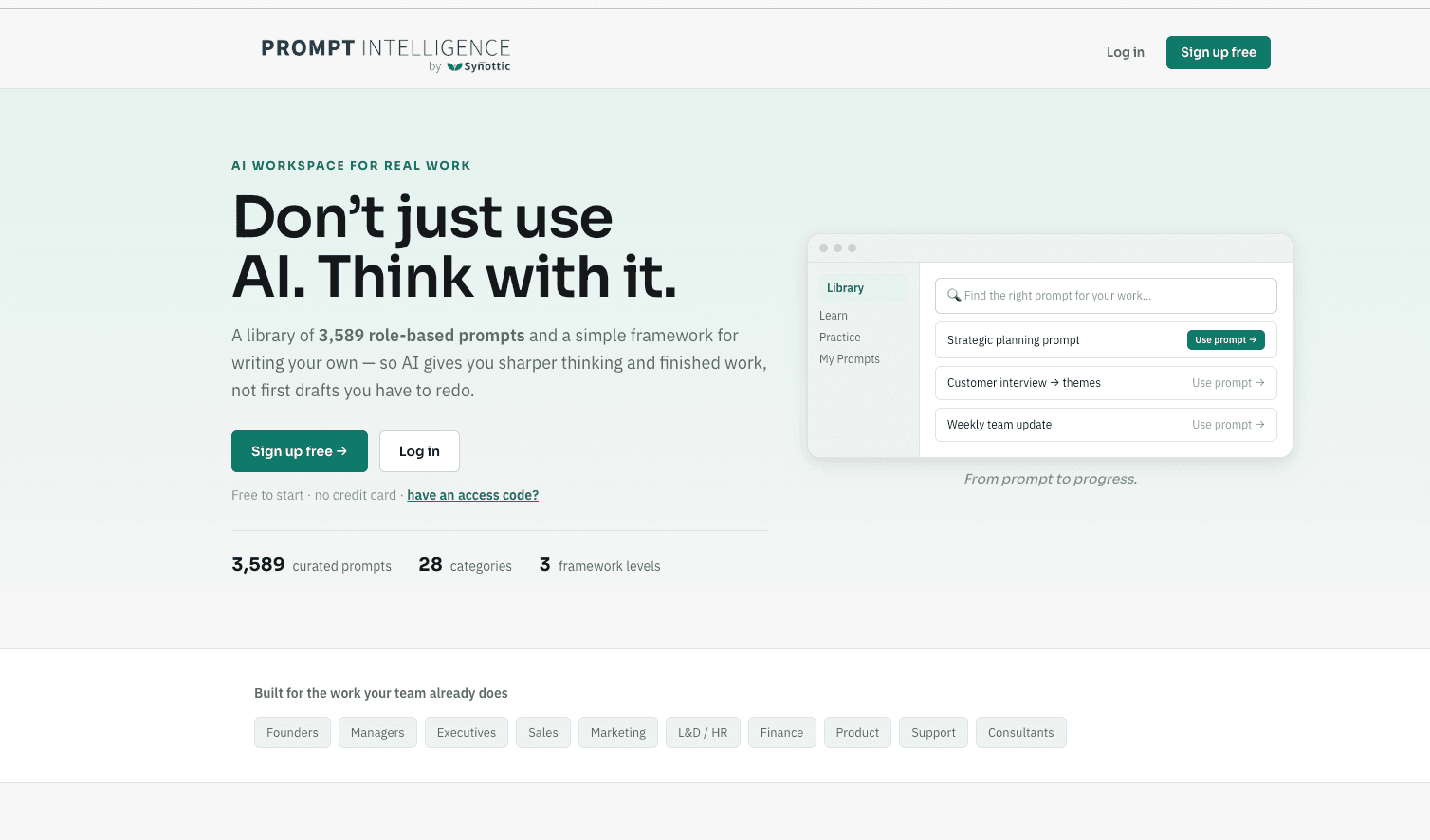The width and height of the screenshot is (1430, 840).
Task: Click Use prompt for Strategic planning prompt
Action: (1226, 340)
